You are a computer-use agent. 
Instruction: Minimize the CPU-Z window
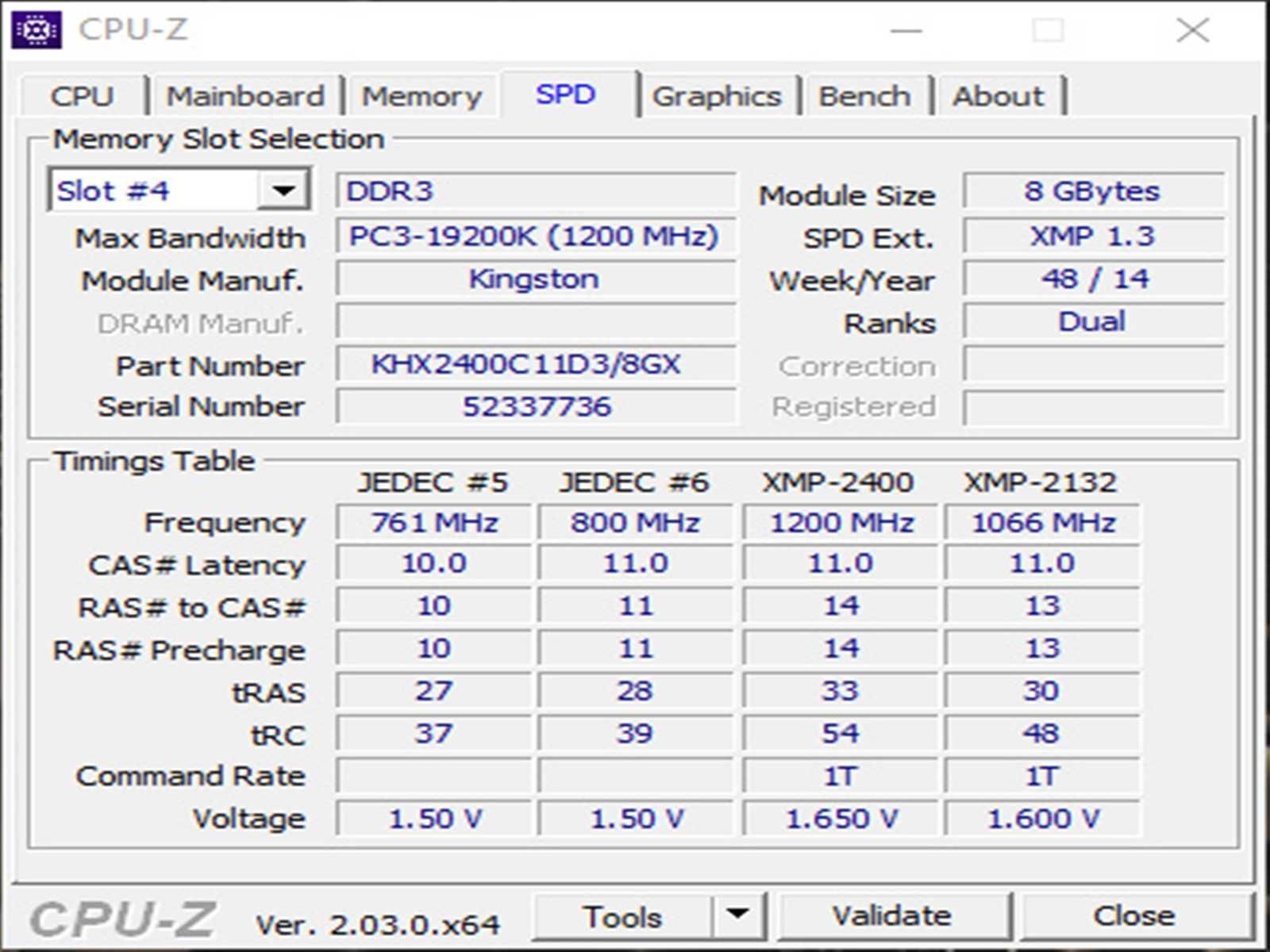tap(906, 30)
